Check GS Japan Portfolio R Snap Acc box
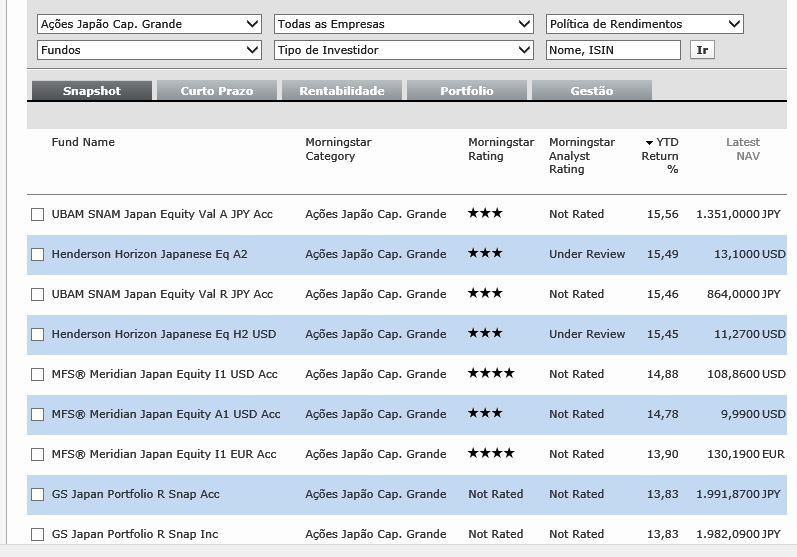Image resolution: width=797 pixels, height=557 pixels. click(x=37, y=494)
